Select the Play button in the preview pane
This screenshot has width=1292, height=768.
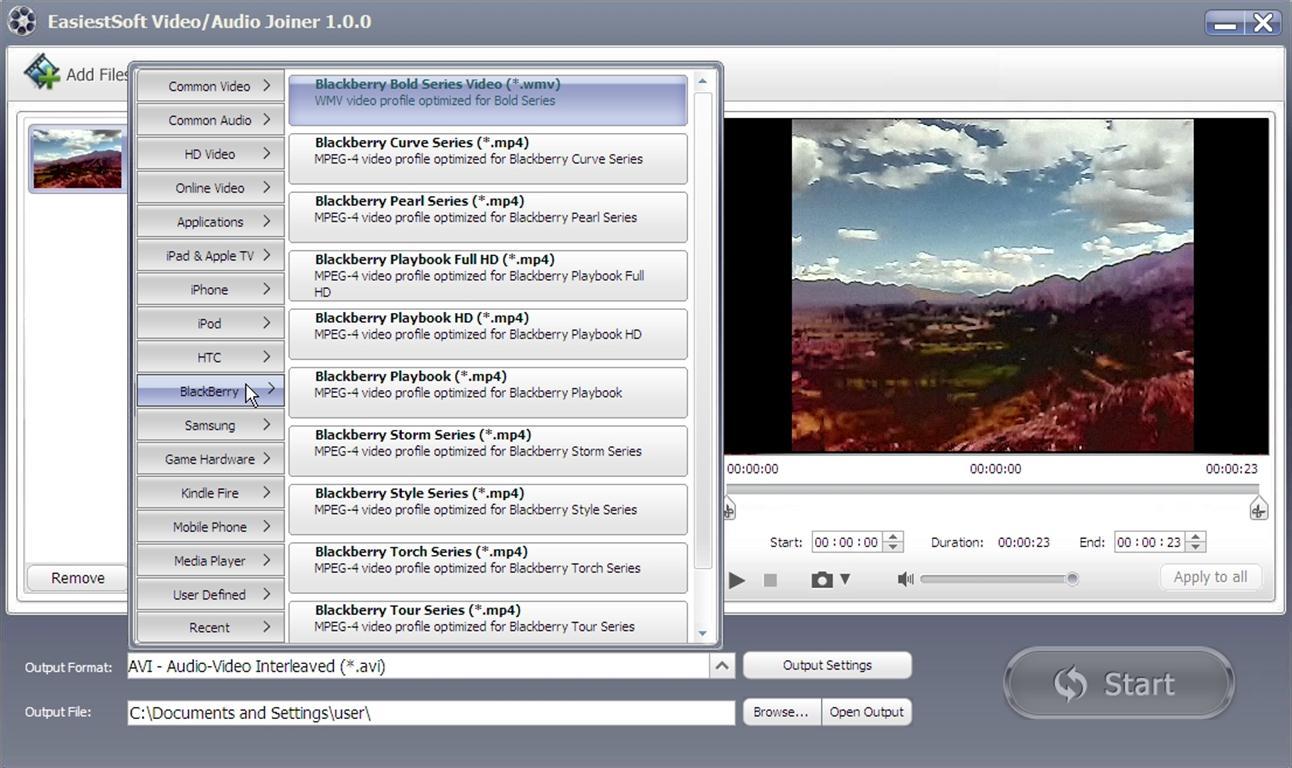(737, 580)
